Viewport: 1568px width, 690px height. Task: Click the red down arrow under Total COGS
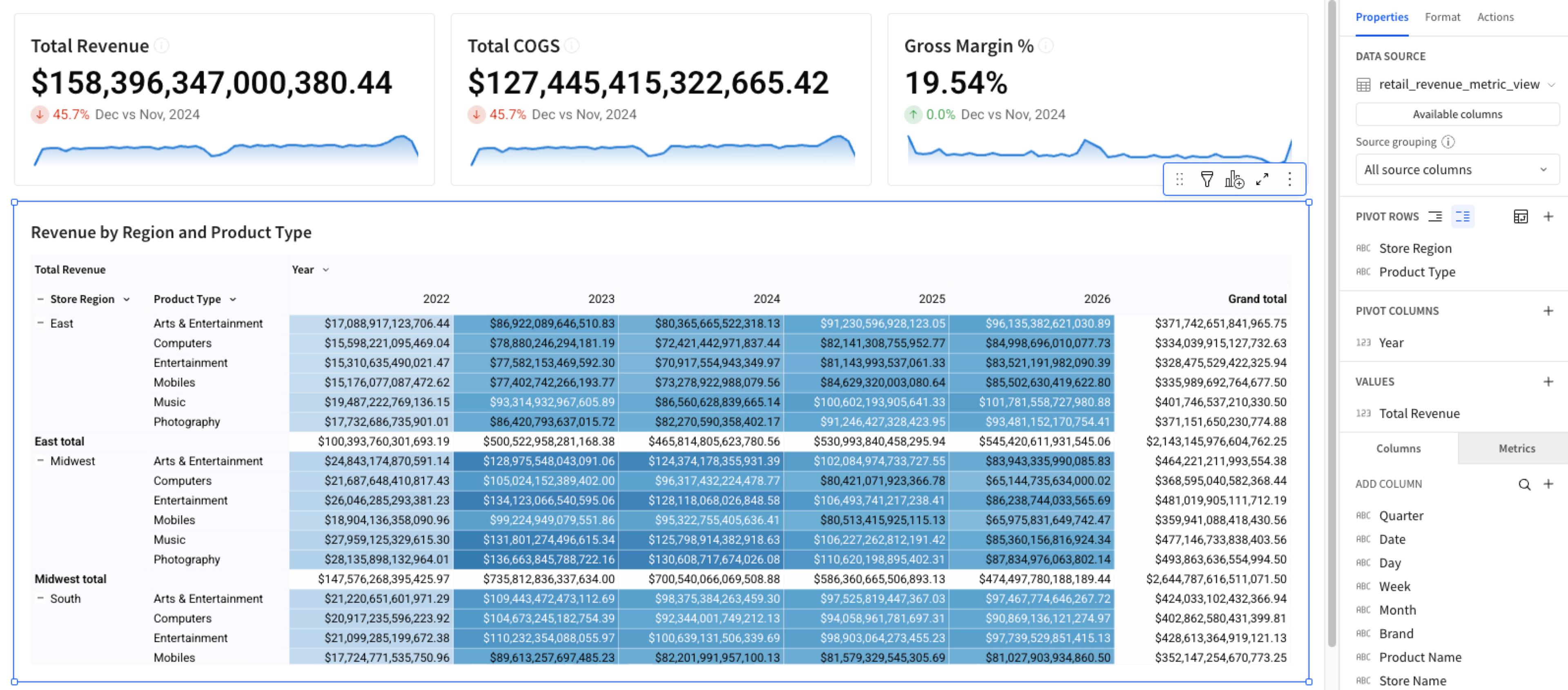point(476,114)
